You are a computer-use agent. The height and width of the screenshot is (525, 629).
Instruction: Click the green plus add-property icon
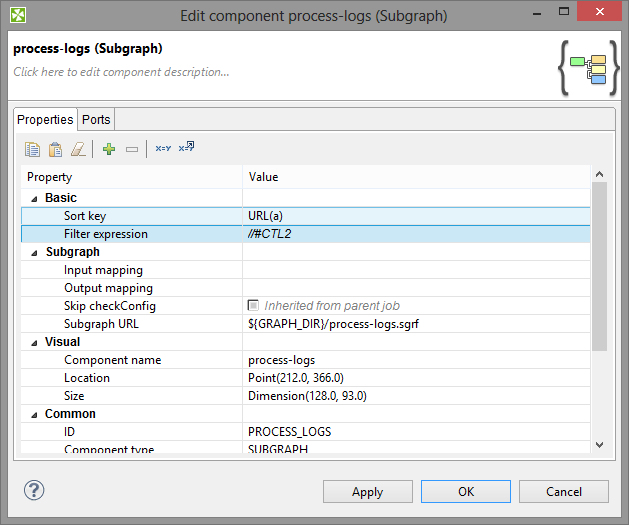tap(109, 149)
